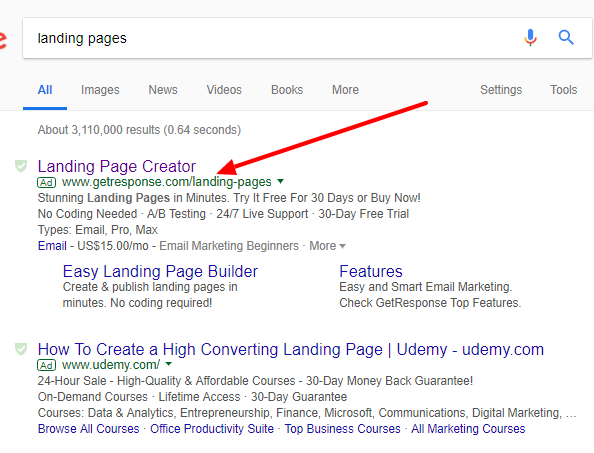
Task: Open search Settings
Action: point(501,90)
